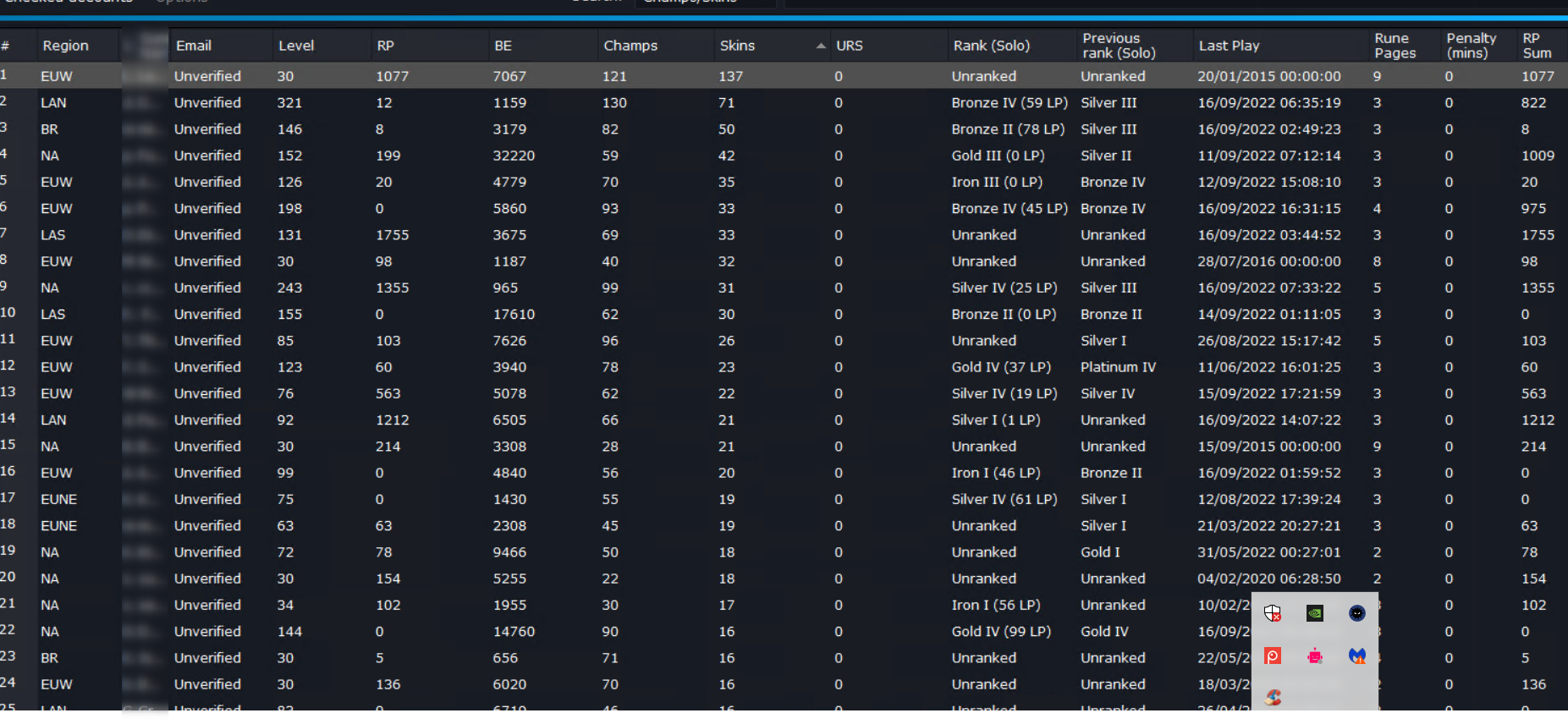Click last play 28/07/2016 00:00:00
Viewport: 1568px width, 724px height.
[1268, 261]
